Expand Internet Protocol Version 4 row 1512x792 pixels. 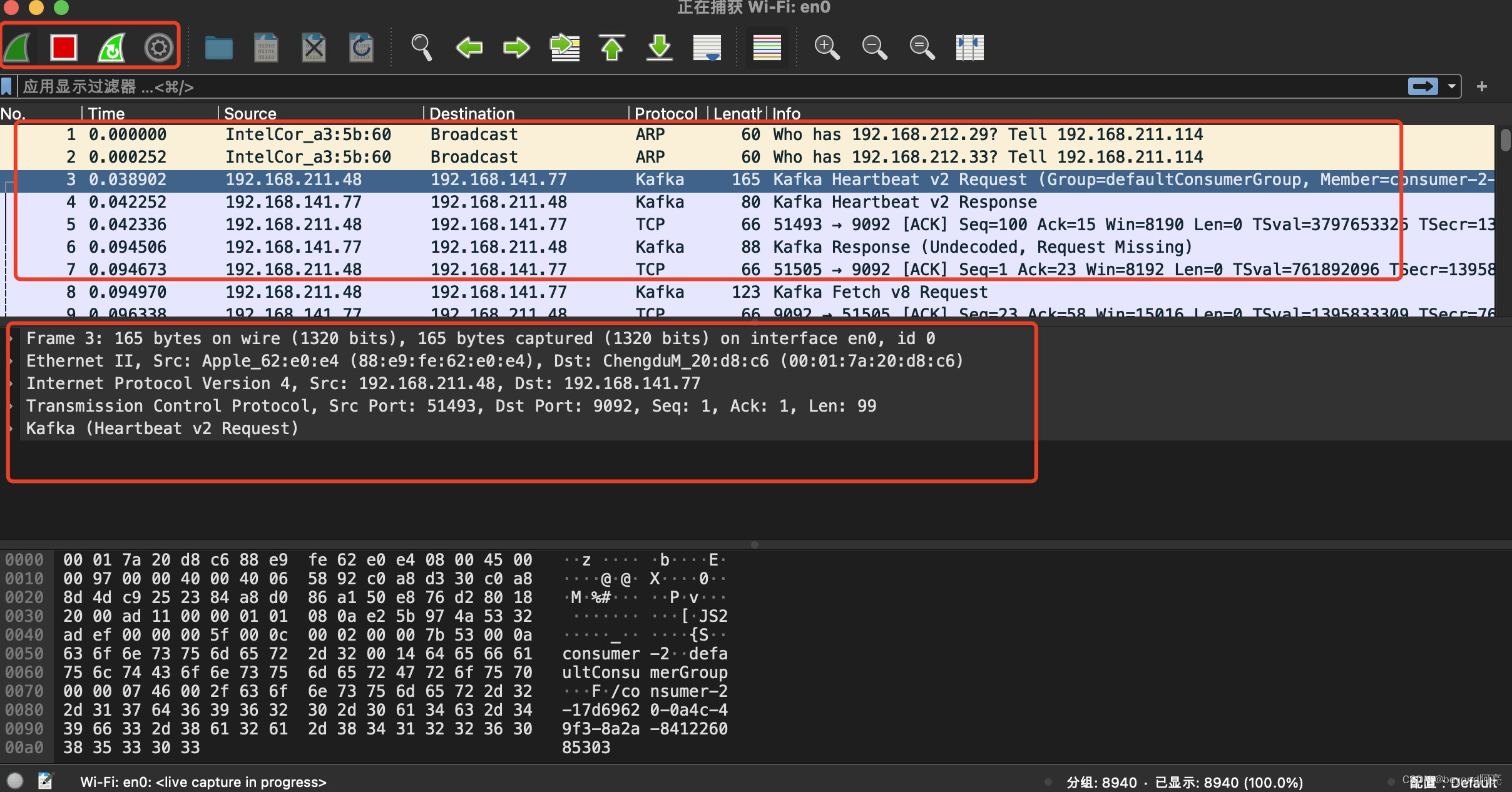11,383
